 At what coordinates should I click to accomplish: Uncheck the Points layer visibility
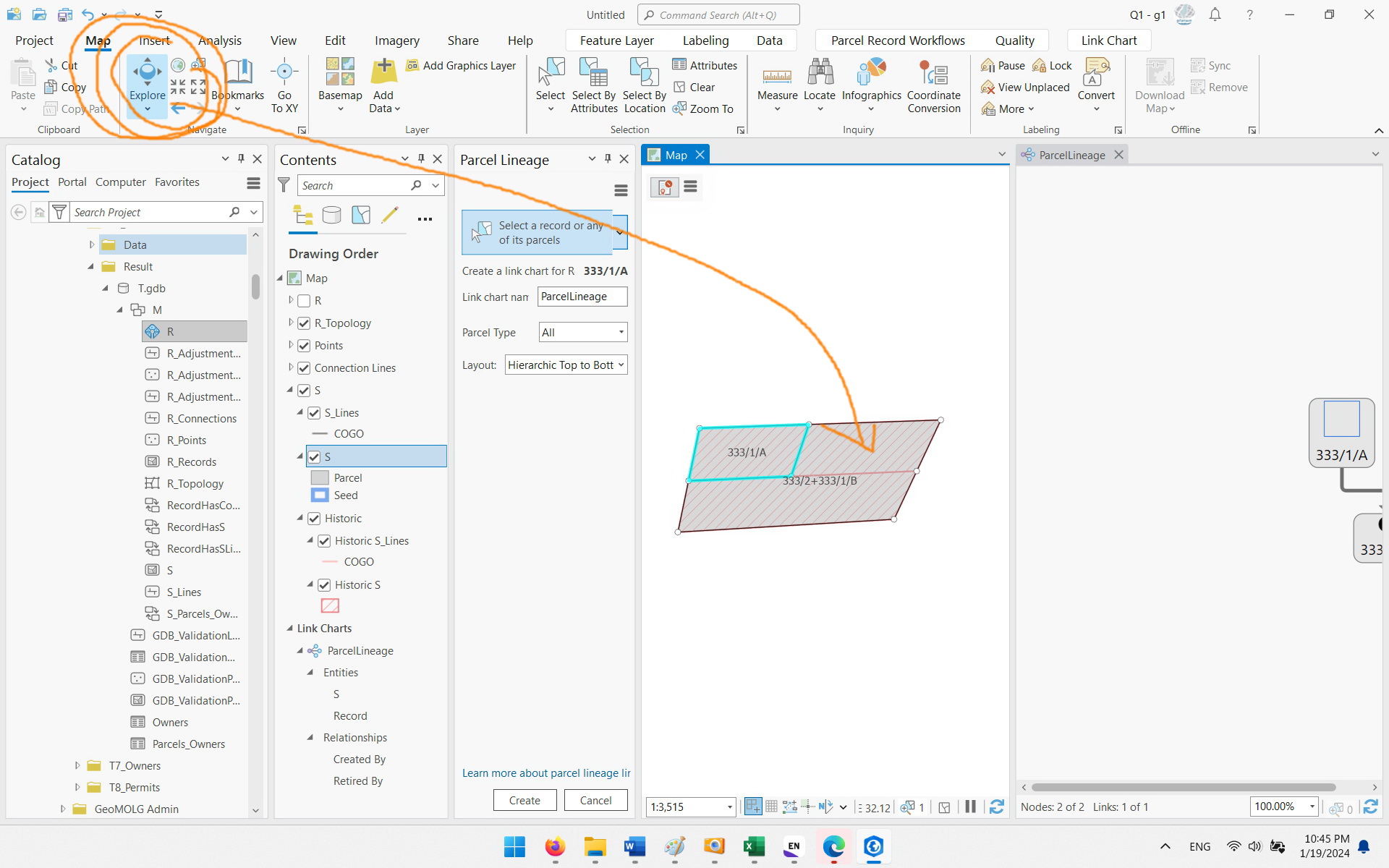pyautogui.click(x=304, y=345)
